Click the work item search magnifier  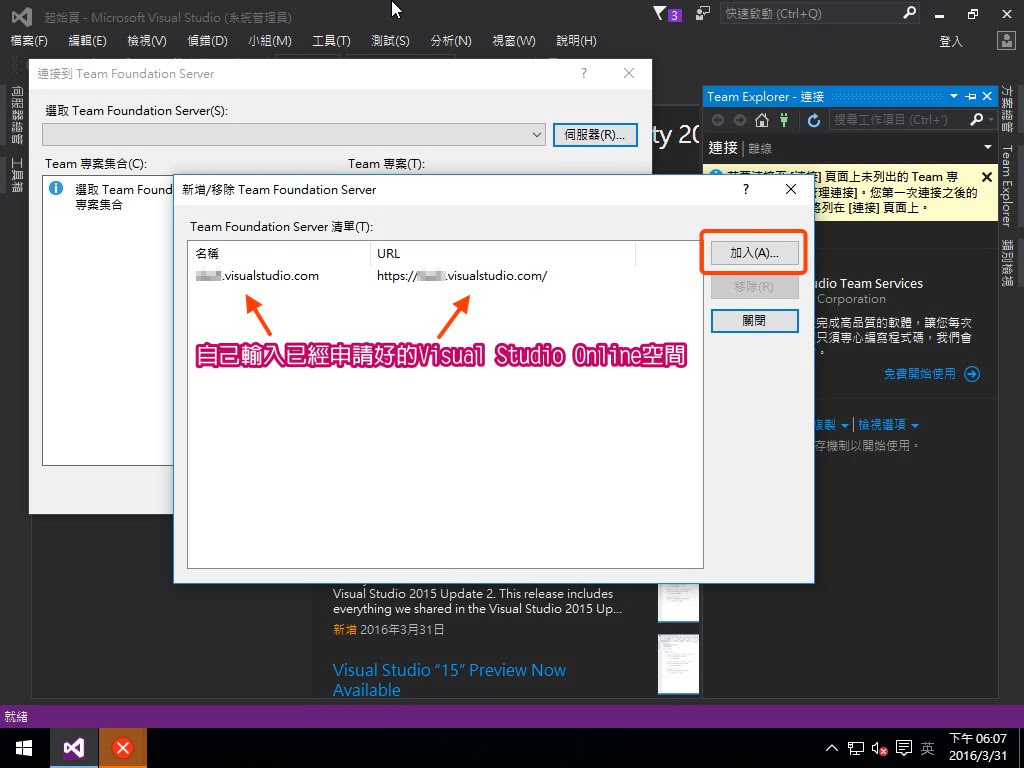tap(976, 120)
